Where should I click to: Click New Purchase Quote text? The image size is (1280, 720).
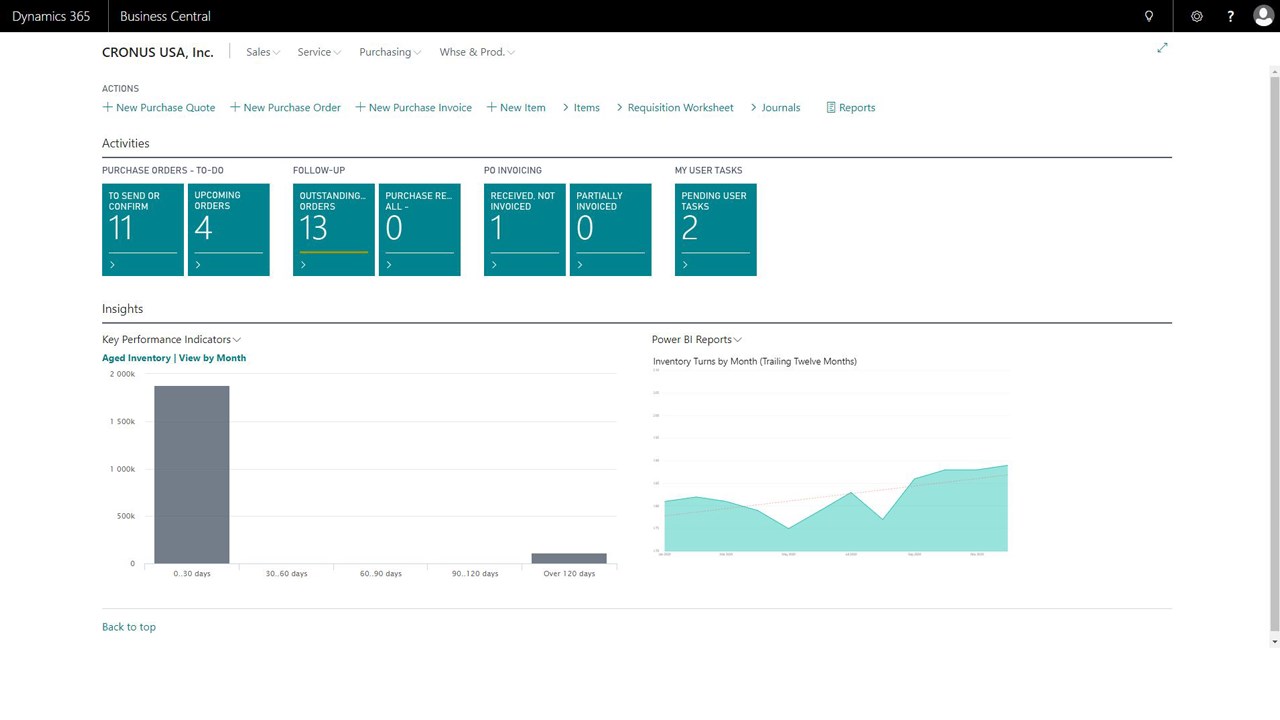[x=165, y=107]
